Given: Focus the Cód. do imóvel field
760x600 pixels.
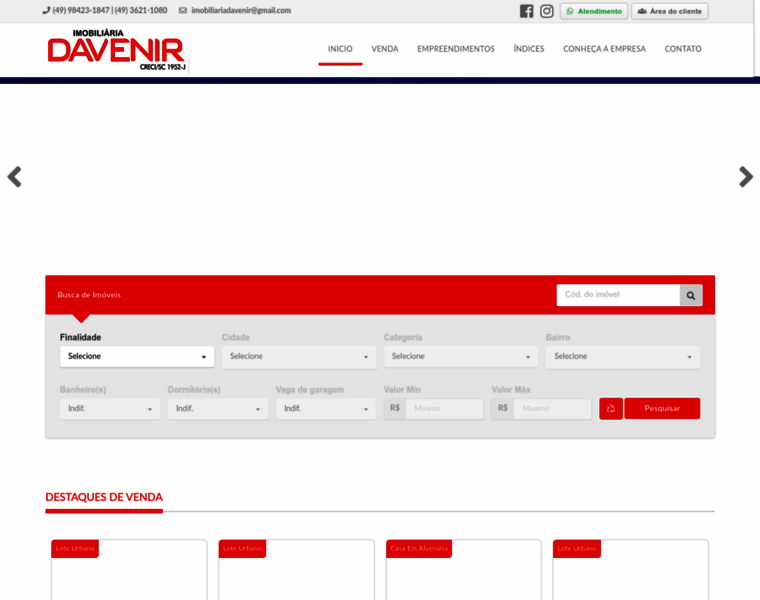Looking at the screenshot, I should (x=618, y=295).
